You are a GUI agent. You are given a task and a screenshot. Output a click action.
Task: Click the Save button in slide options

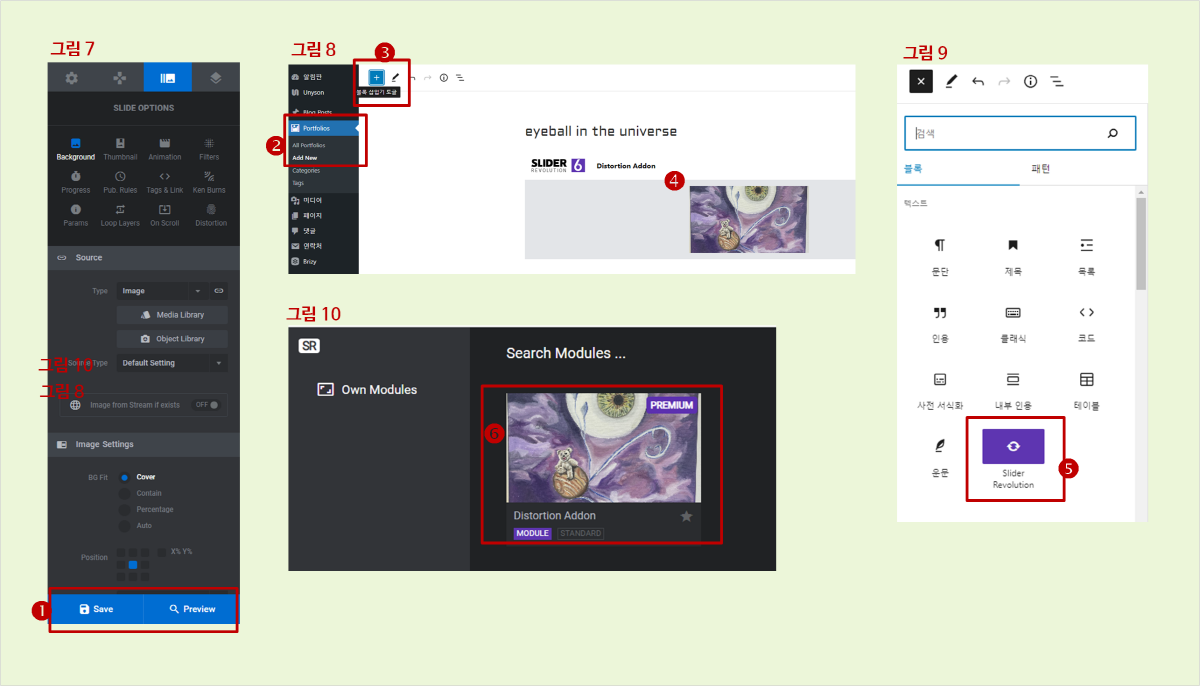click(x=96, y=609)
